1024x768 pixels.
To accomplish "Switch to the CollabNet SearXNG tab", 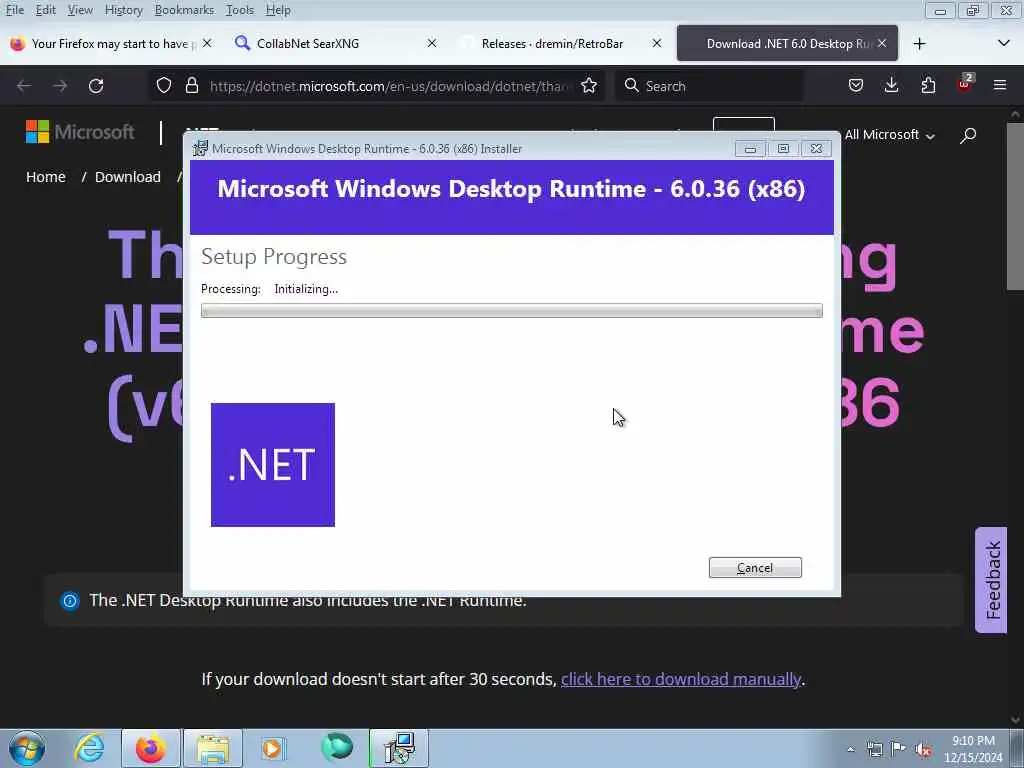I will [327, 44].
